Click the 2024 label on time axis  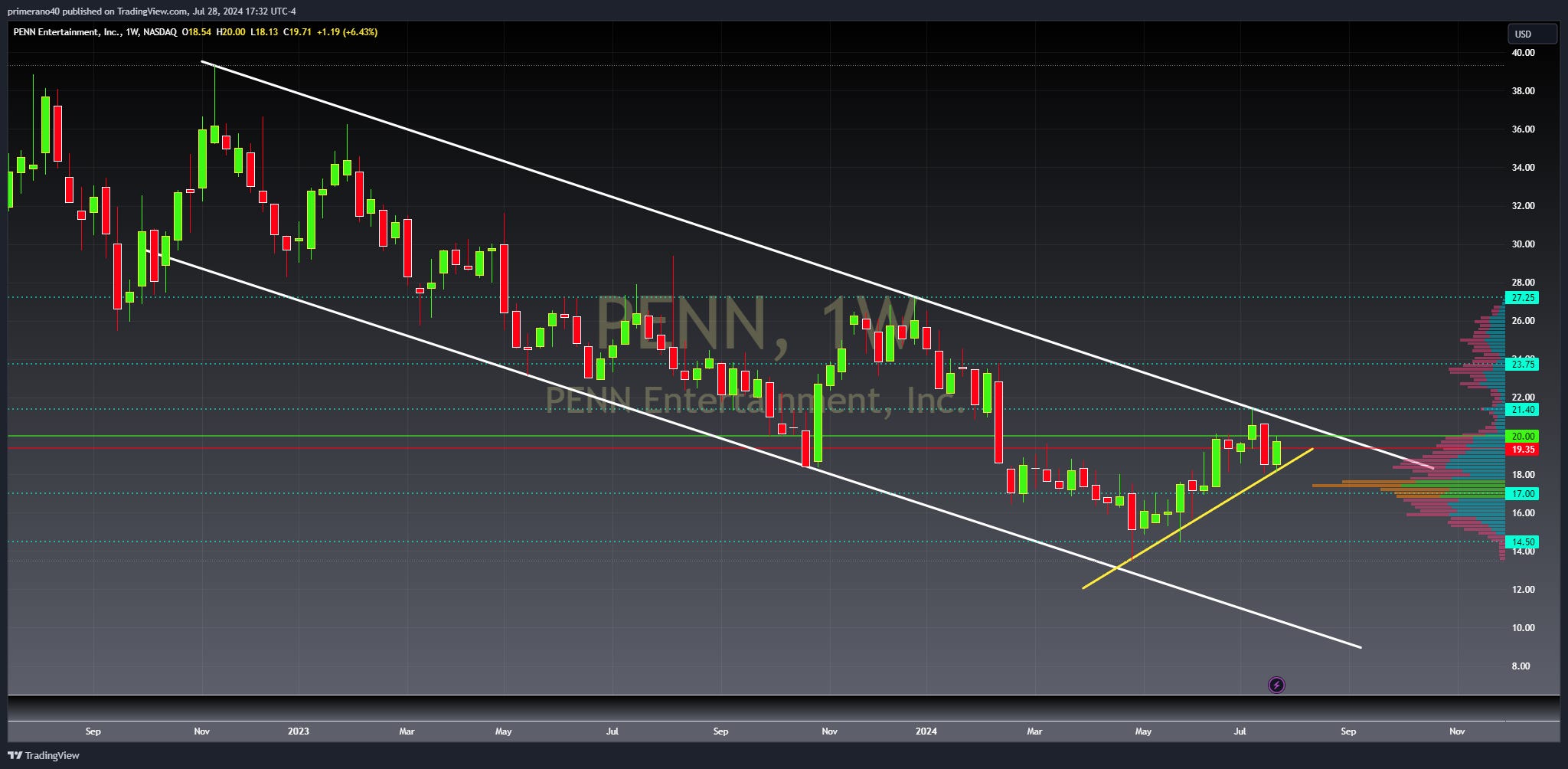click(926, 731)
